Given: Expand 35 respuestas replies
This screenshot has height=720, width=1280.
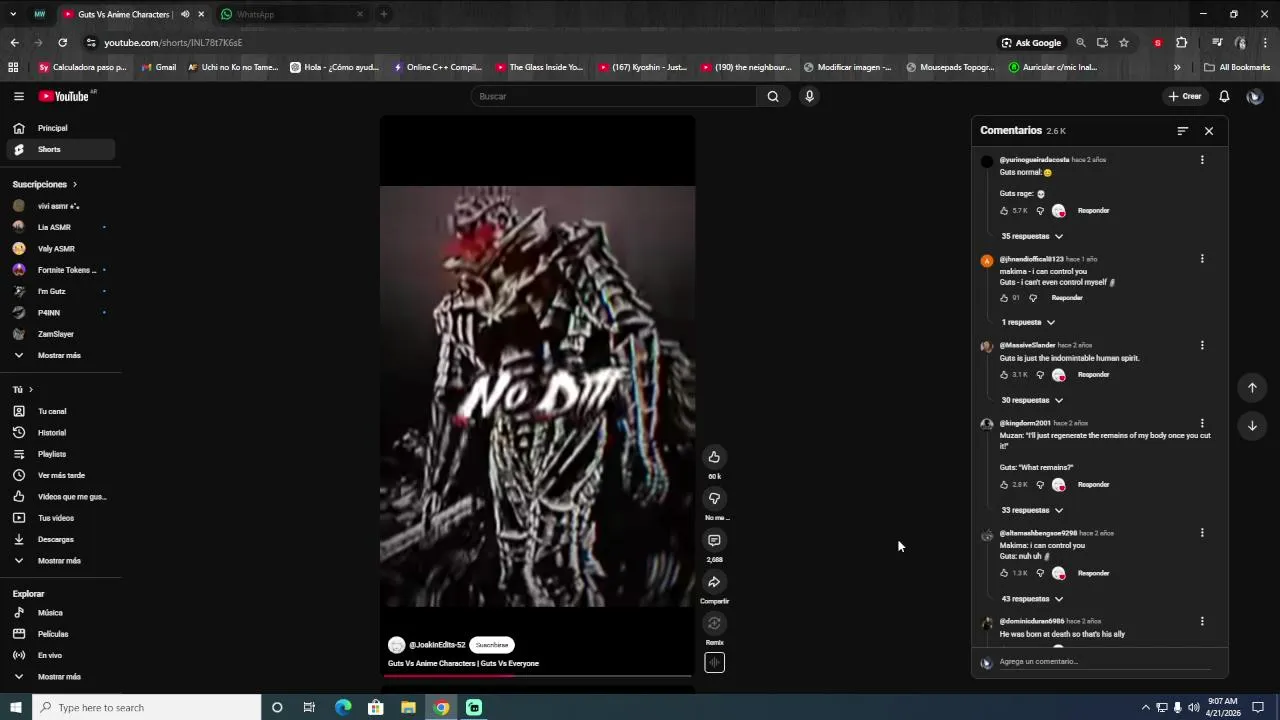Looking at the screenshot, I should pos(1032,237).
